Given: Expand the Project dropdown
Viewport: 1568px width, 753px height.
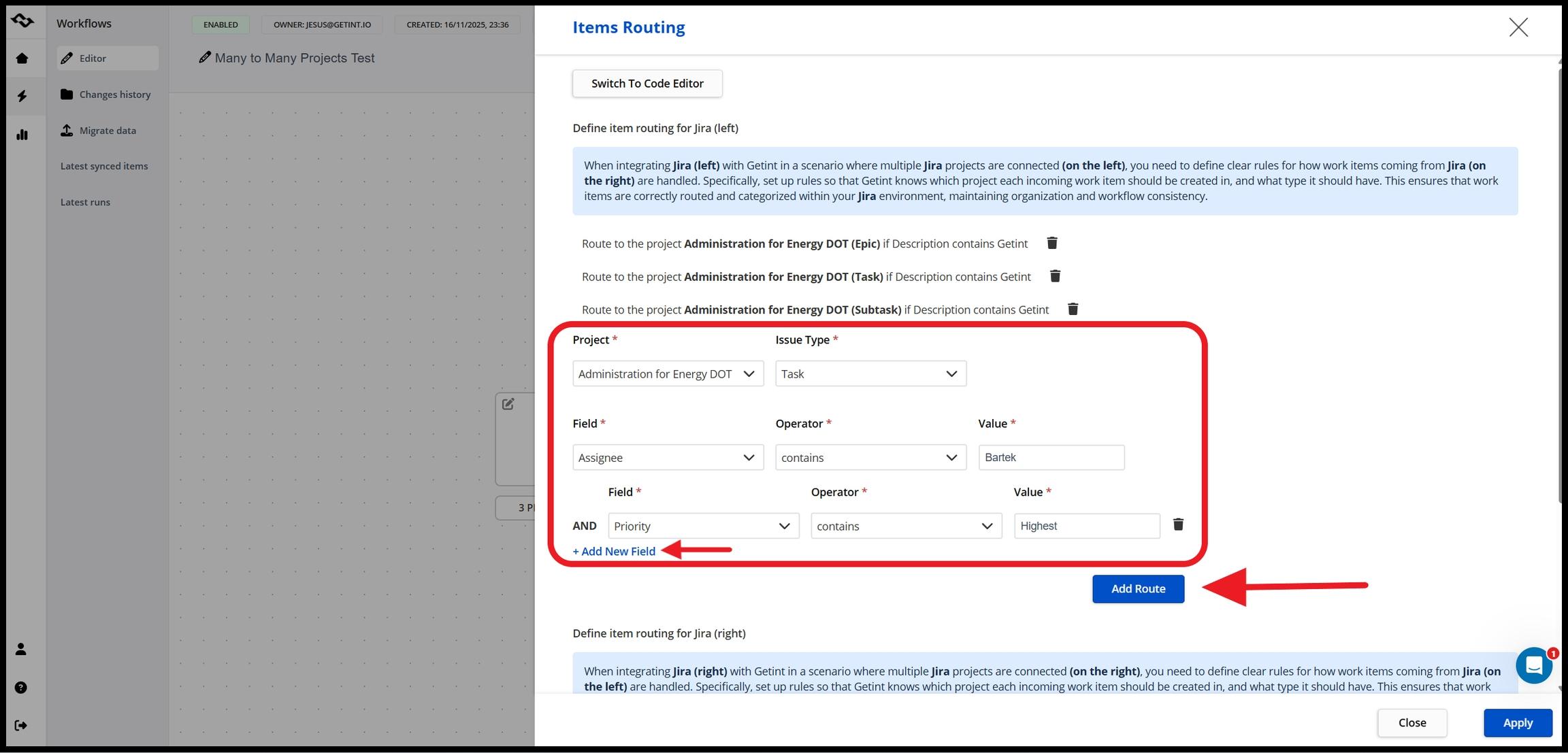Looking at the screenshot, I should click(x=668, y=373).
